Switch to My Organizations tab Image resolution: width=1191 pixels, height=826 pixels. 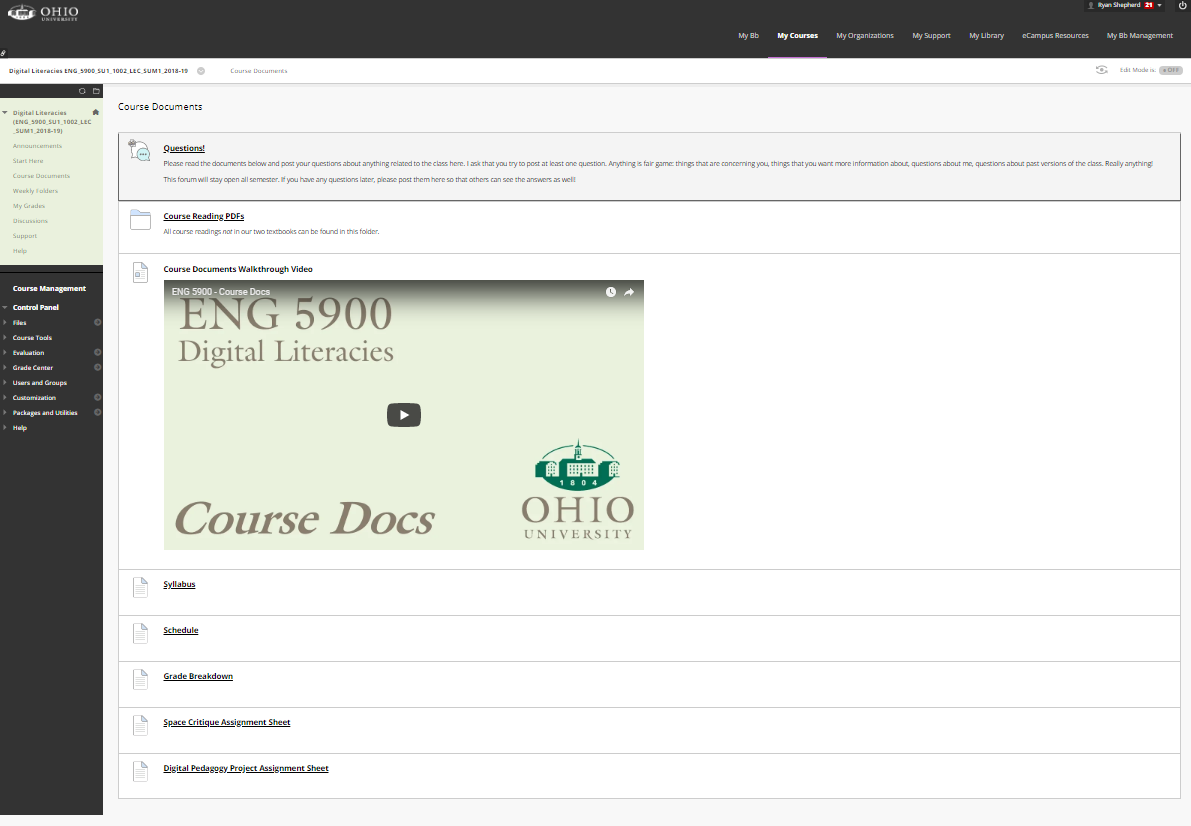pyautogui.click(x=864, y=36)
